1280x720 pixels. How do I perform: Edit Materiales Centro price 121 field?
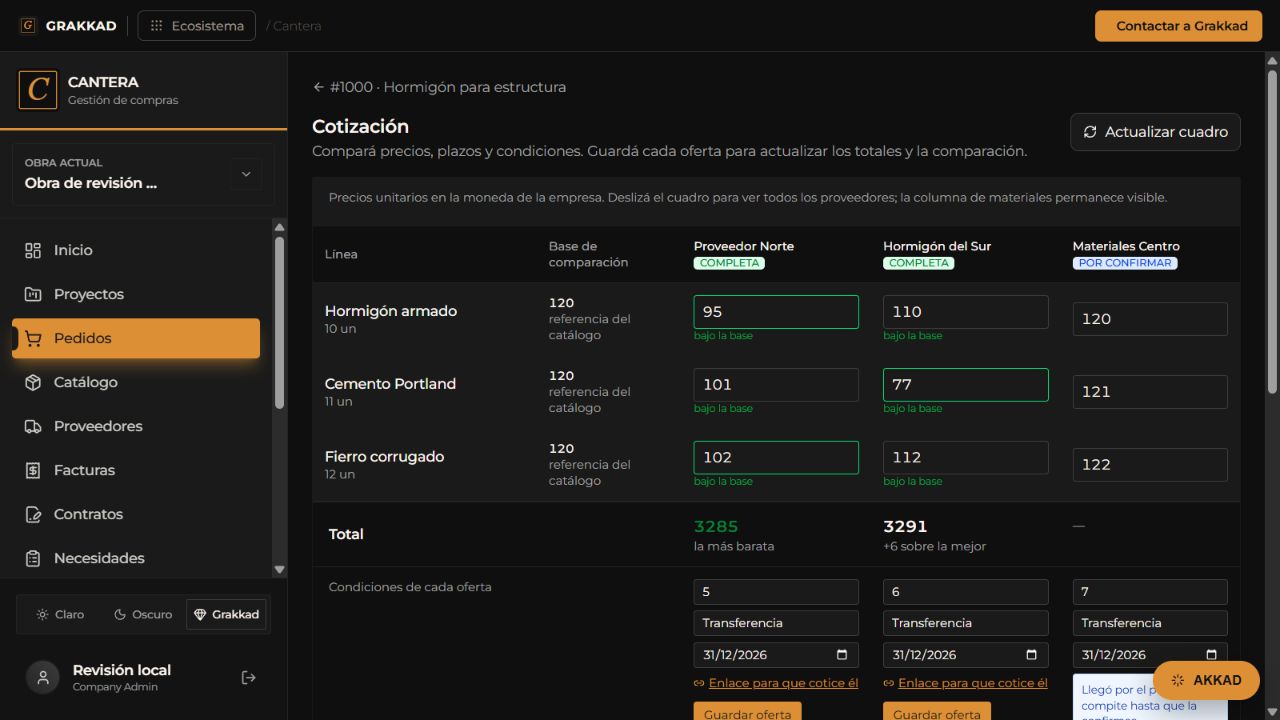pos(1150,392)
